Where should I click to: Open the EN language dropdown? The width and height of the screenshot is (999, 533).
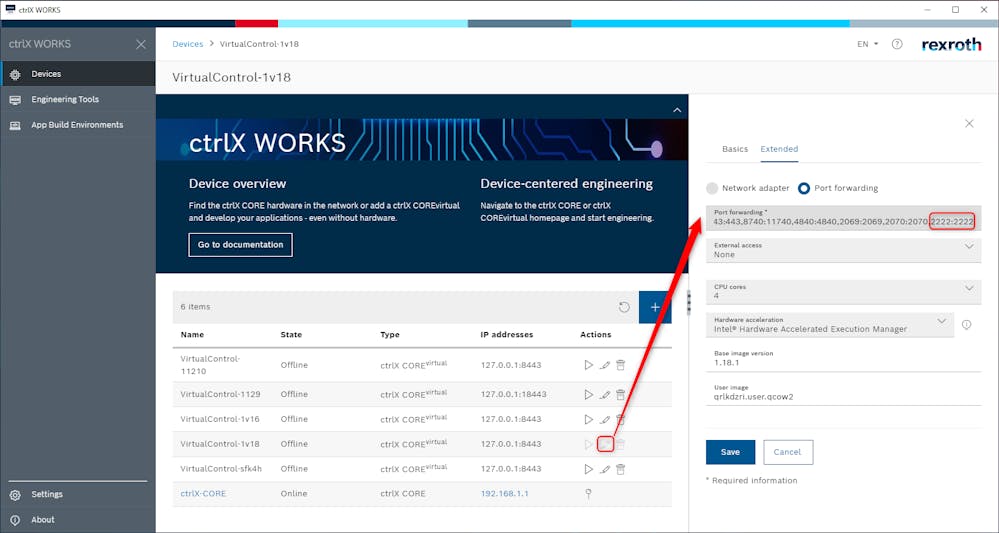pos(867,44)
